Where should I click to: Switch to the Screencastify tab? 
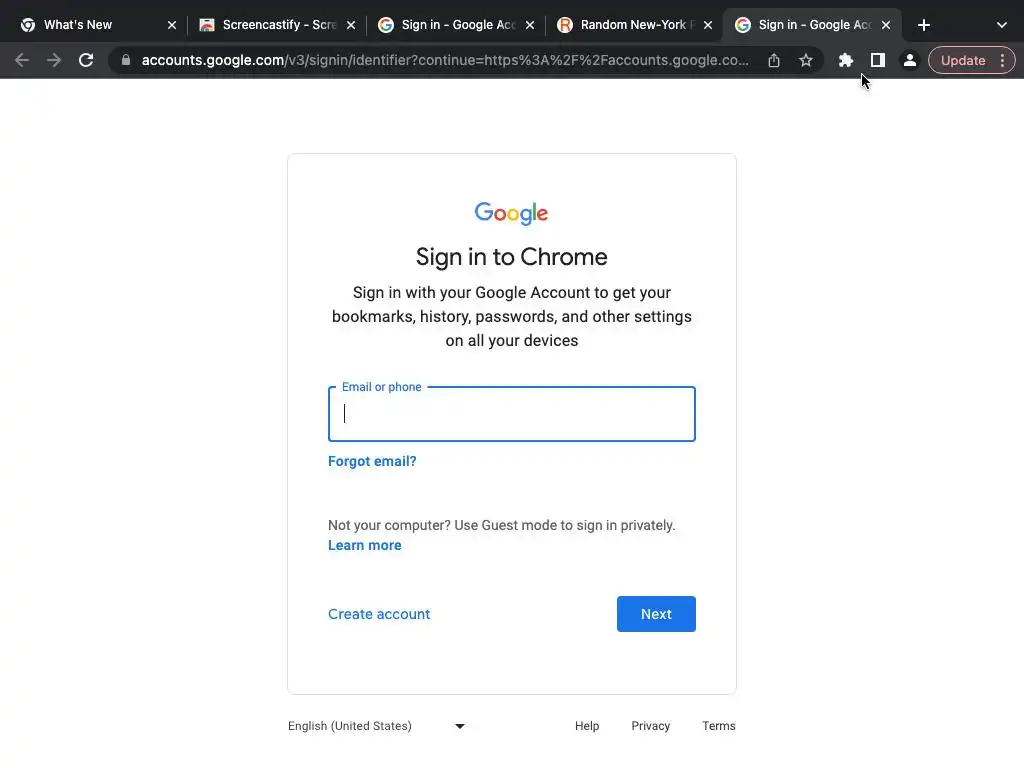click(270, 25)
